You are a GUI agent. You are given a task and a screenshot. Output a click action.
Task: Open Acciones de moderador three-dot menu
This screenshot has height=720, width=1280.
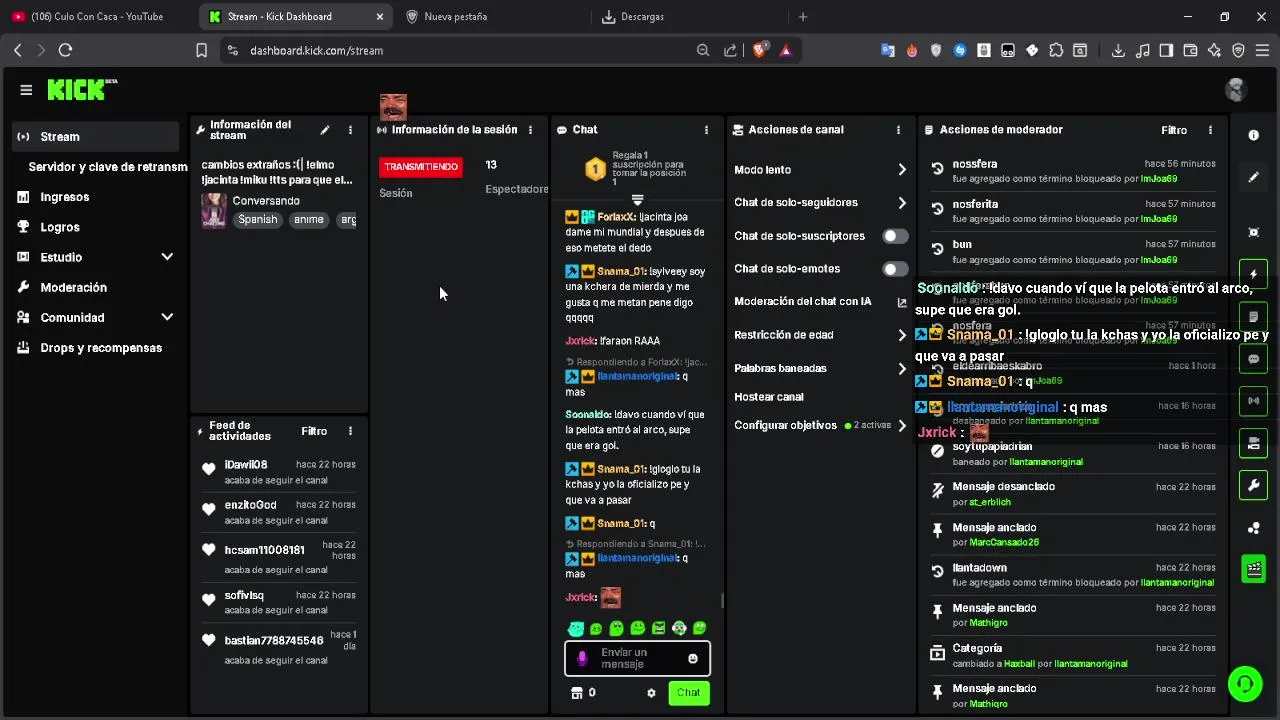coord(1210,130)
